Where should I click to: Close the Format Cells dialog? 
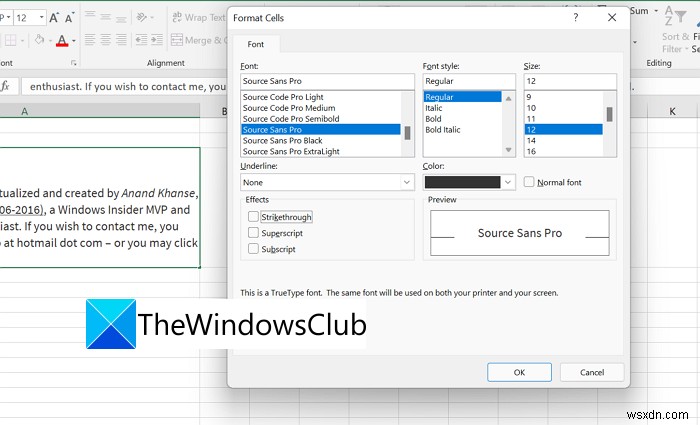pos(612,17)
